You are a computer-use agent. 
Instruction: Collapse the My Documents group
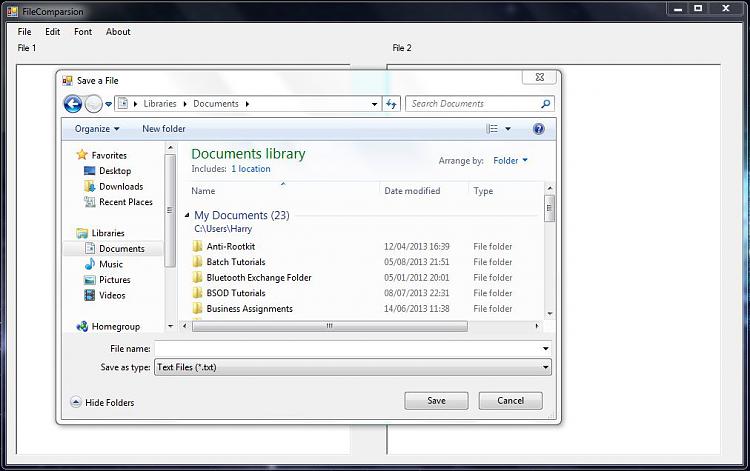pos(187,215)
